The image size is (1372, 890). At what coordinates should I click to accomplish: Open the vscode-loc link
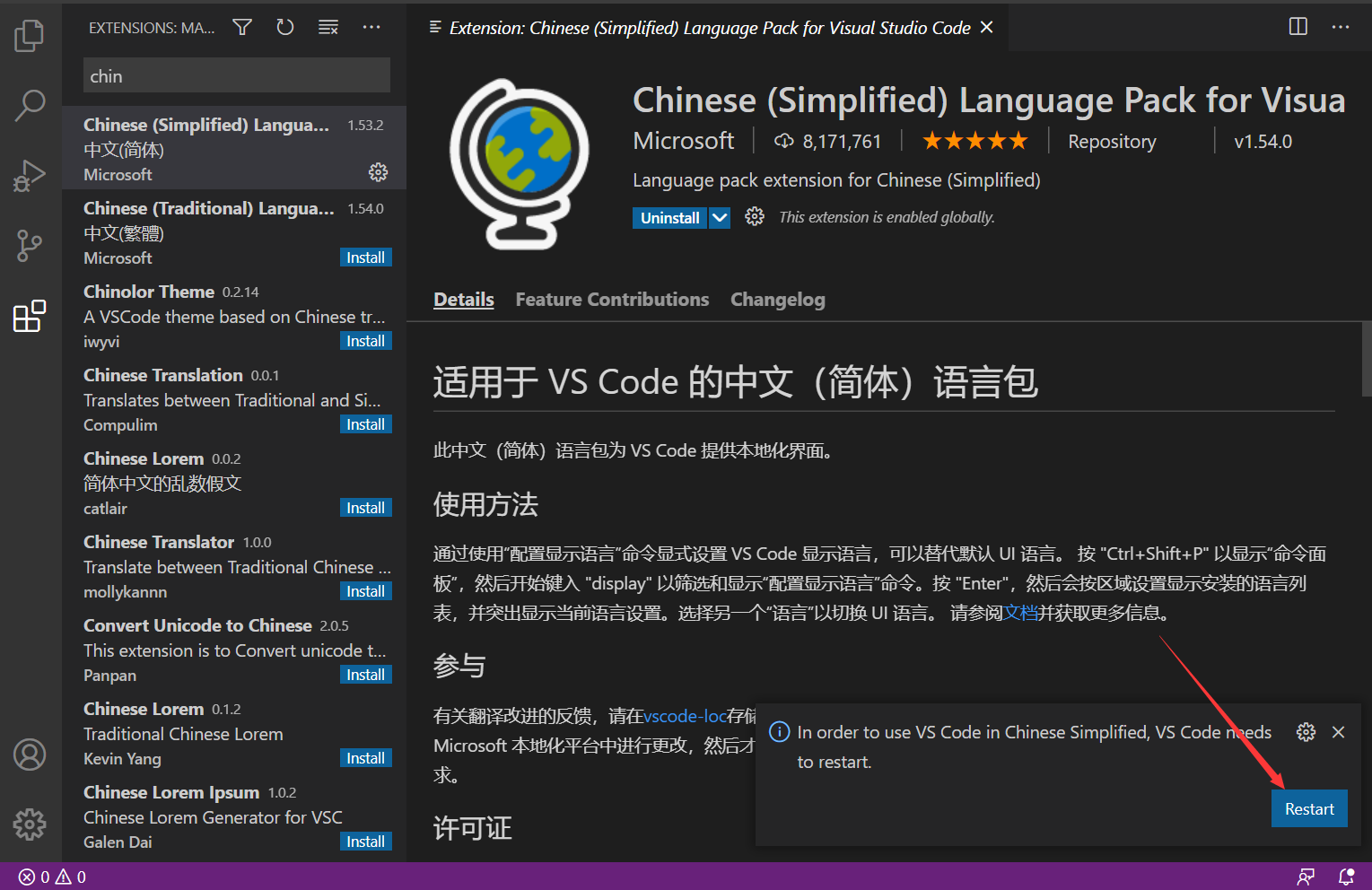685,716
